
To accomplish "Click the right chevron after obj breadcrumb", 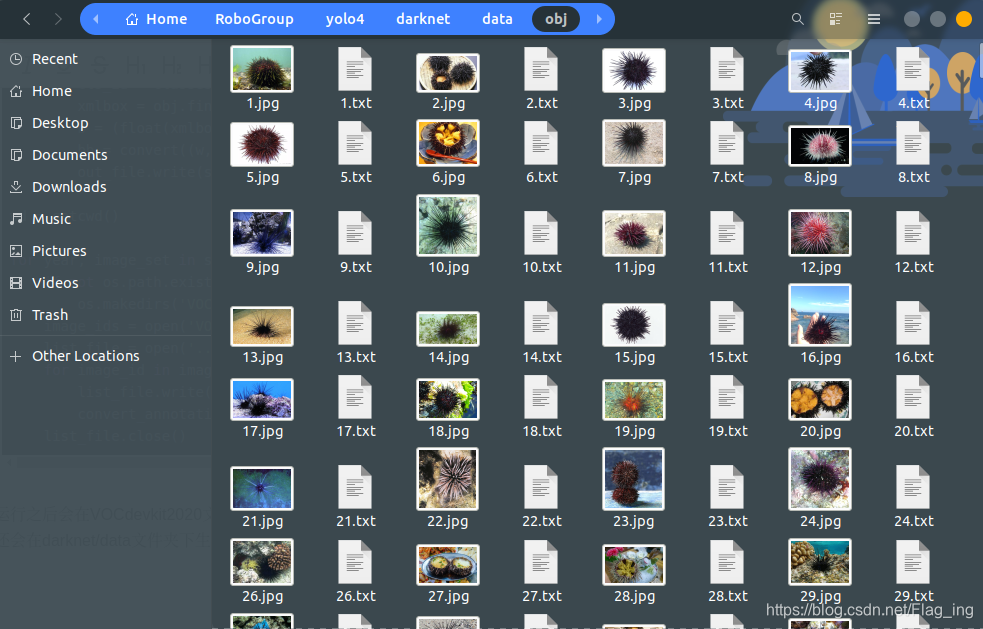I will click(x=597, y=18).
